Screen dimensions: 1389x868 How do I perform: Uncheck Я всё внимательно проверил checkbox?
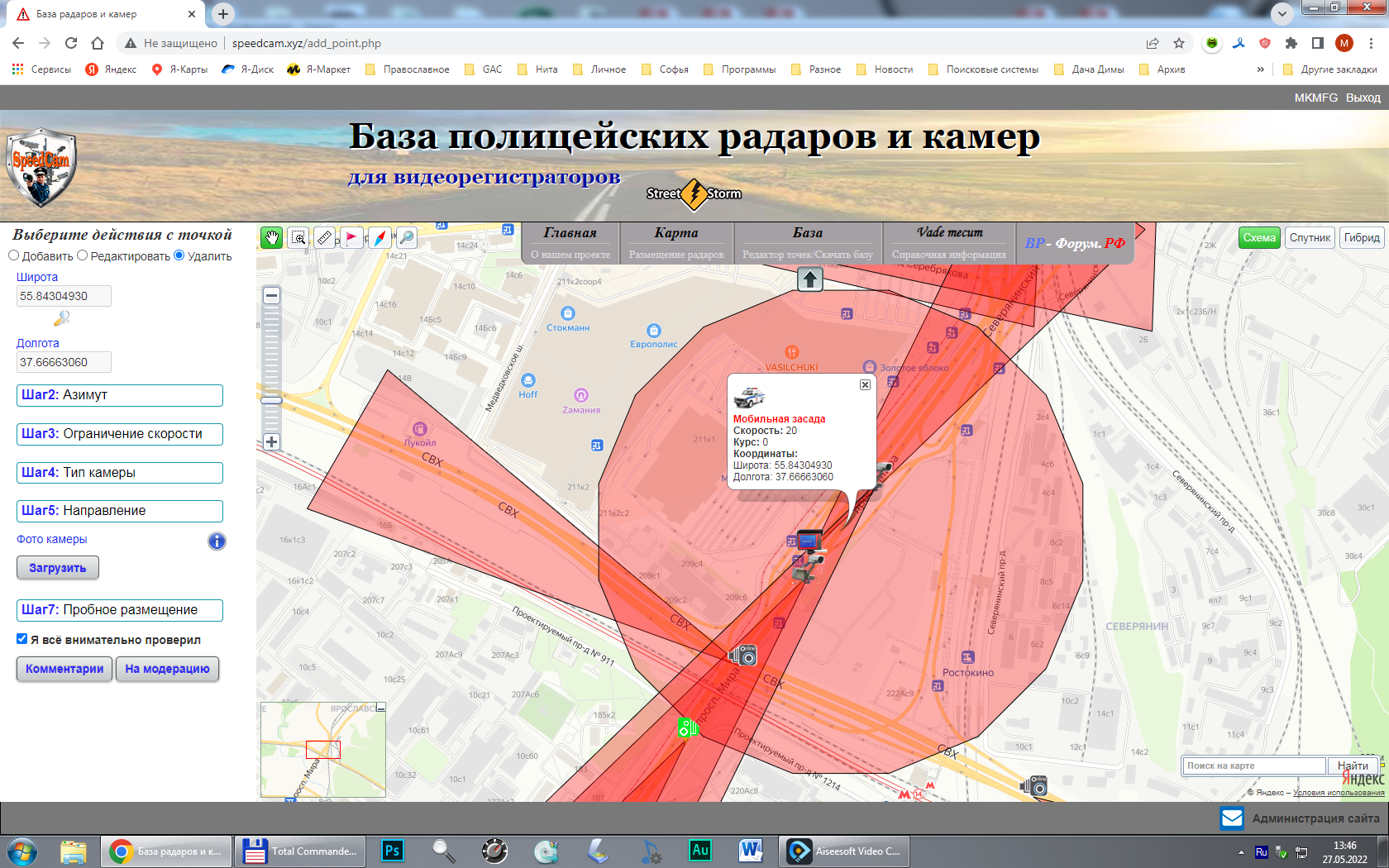click(22, 639)
